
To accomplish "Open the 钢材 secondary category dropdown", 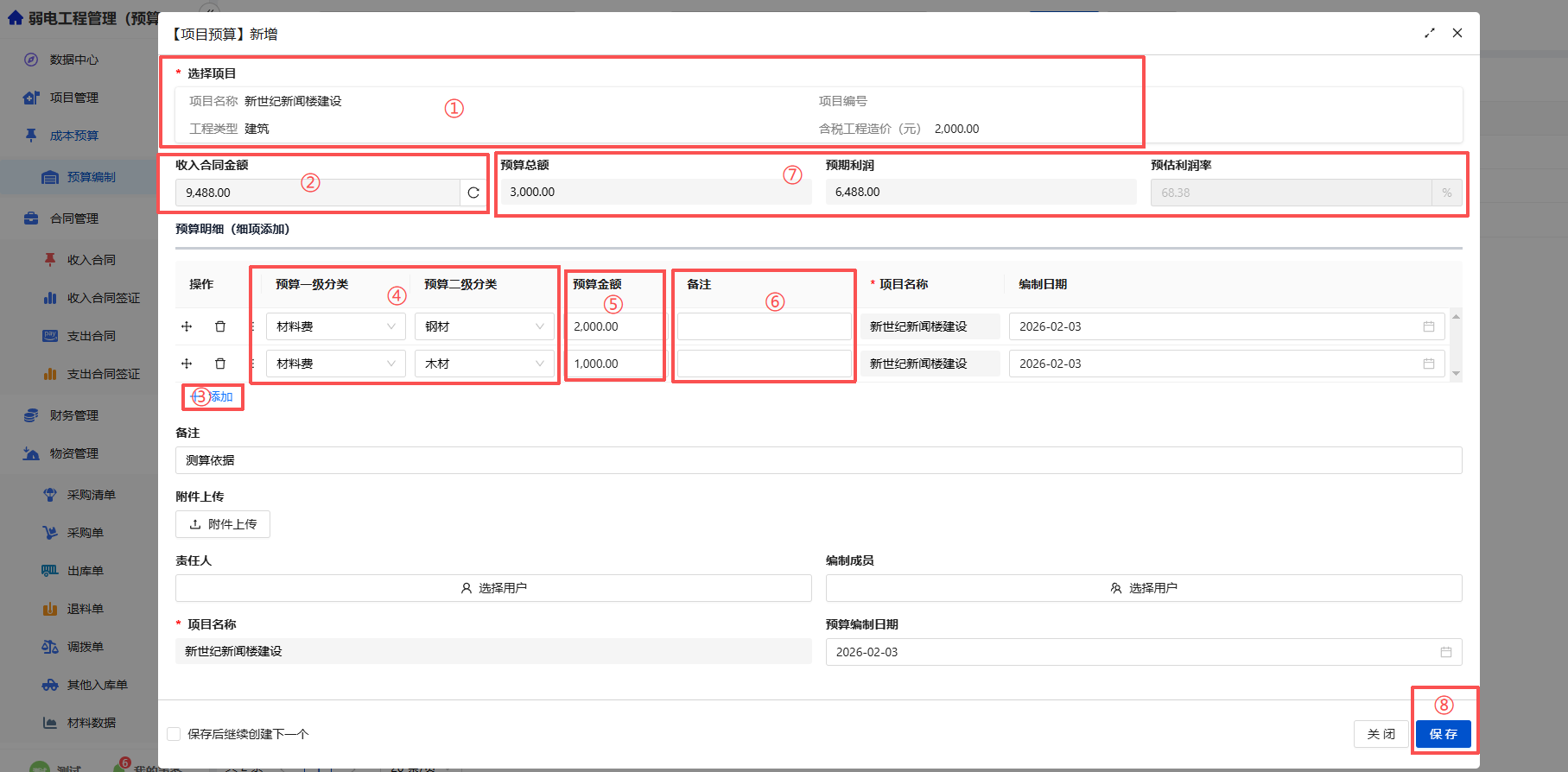I will click(484, 326).
